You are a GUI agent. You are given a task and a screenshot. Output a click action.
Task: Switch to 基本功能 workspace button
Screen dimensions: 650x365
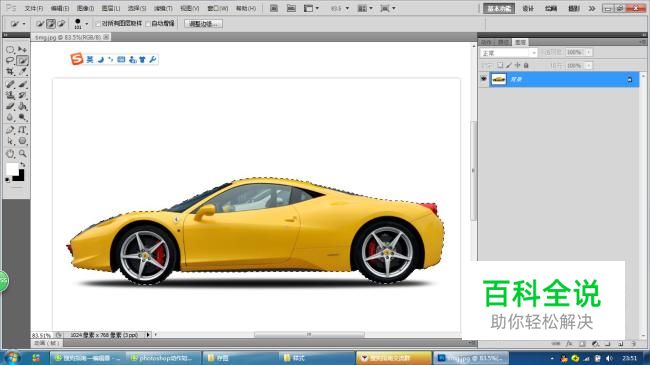coord(499,8)
